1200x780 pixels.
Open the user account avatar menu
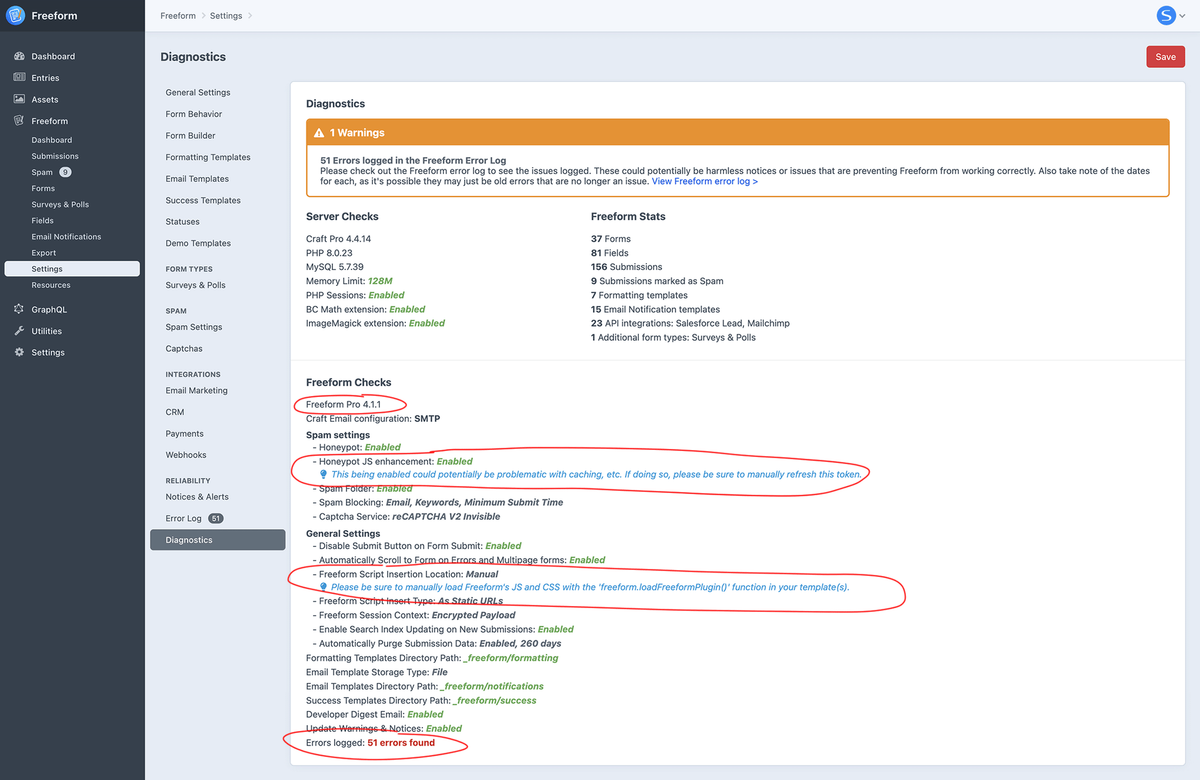tap(1170, 15)
